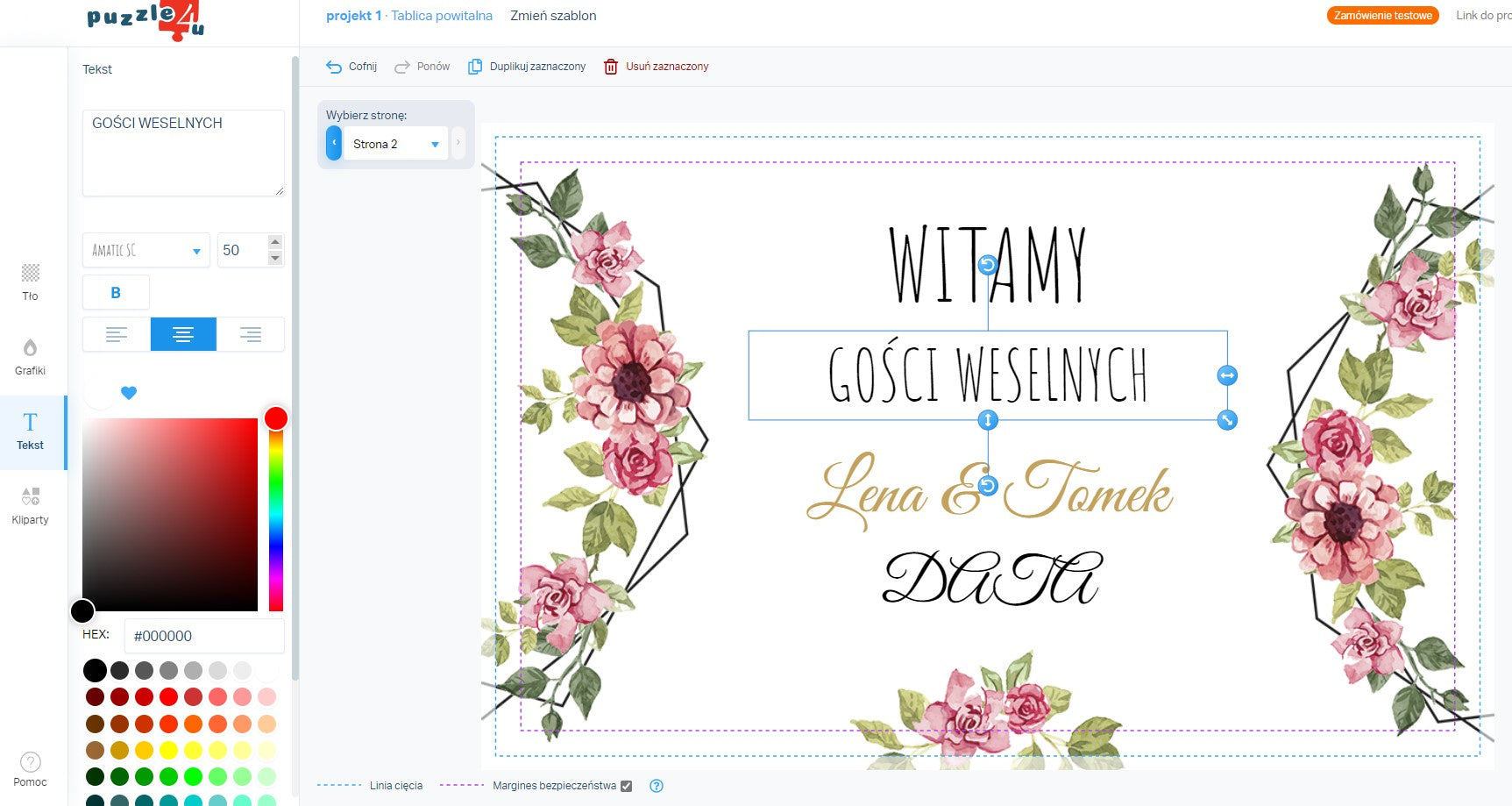The height and width of the screenshot is (806, 1512).
Task: Align text to the right
Action: pyautogui.click(x=251, y=334)
